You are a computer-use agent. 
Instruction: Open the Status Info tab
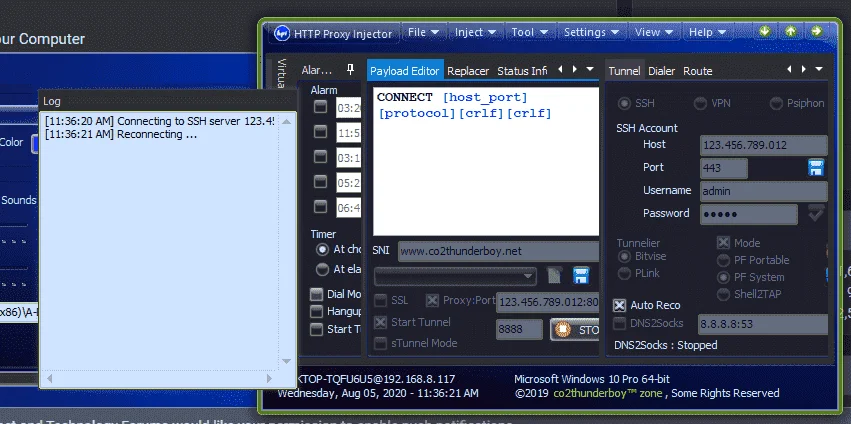coord(522,71)
